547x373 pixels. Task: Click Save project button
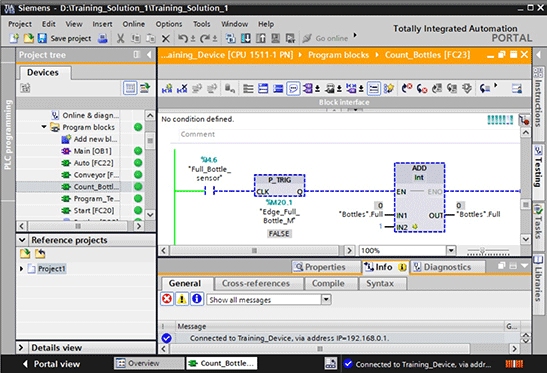click(x=65, y=38)
